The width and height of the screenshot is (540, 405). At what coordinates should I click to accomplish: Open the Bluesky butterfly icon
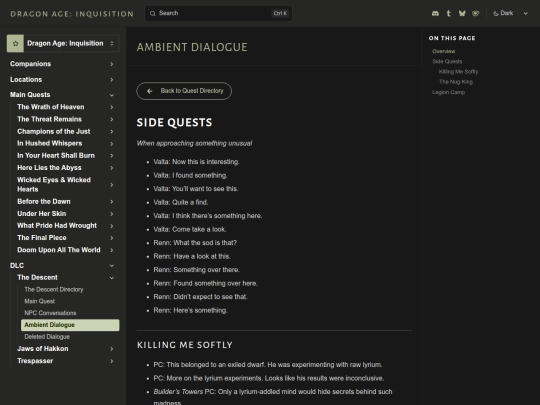click(x=462, y=13)
